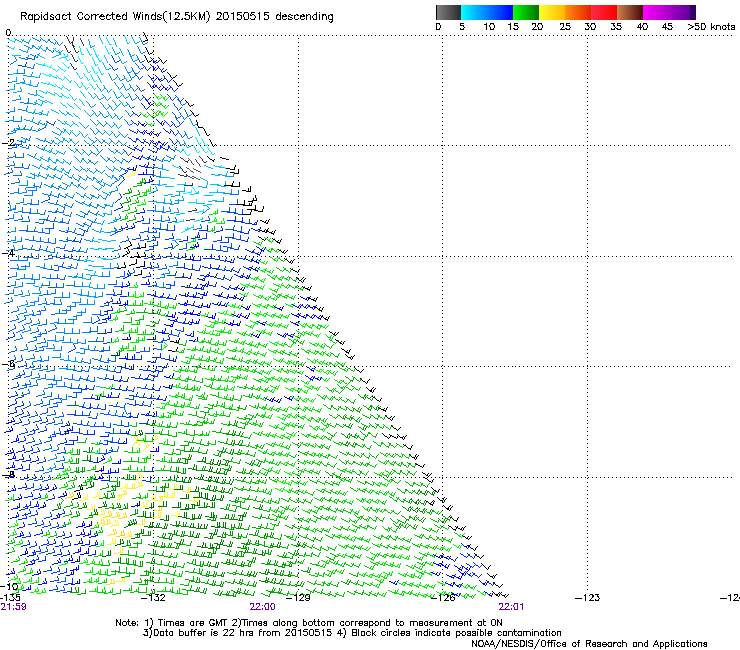This screenshot has width=740, height=650.
Task: Click the "Data buffer is 22 hrs" note line
Action: tap(352, 633)
